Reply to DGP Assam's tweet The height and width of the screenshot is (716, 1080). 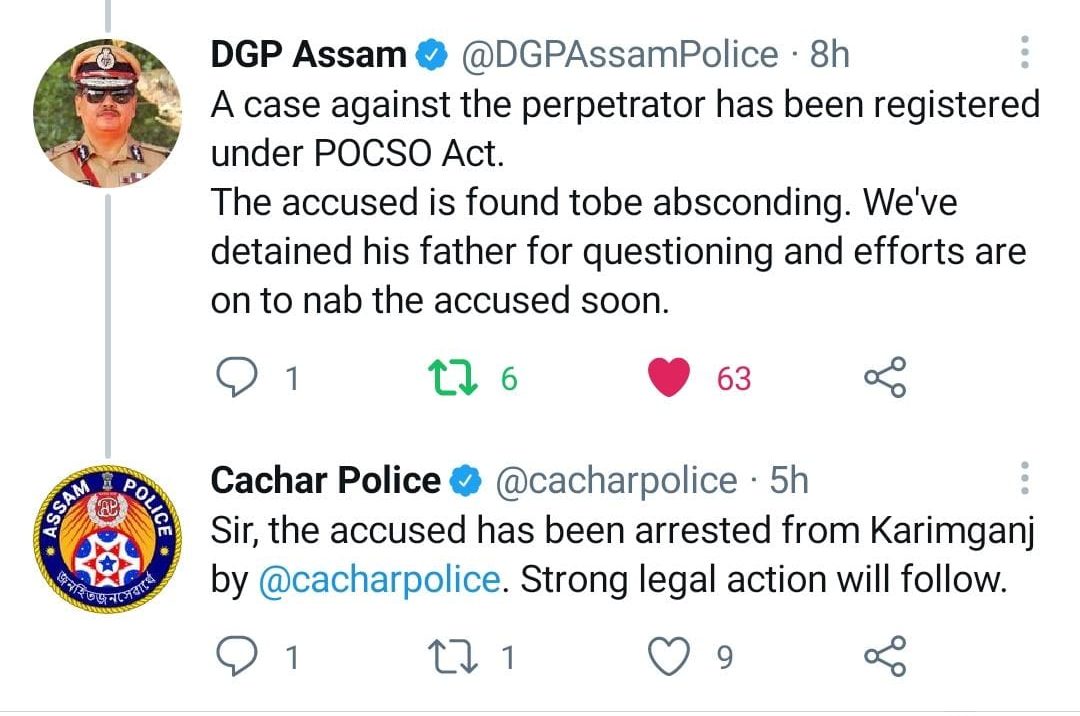236,378
